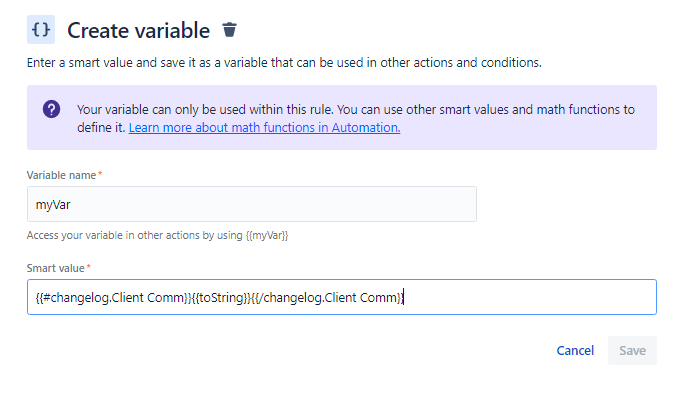Click the purple info banner message text
689x405 pixels.
[x=355, y=118]
